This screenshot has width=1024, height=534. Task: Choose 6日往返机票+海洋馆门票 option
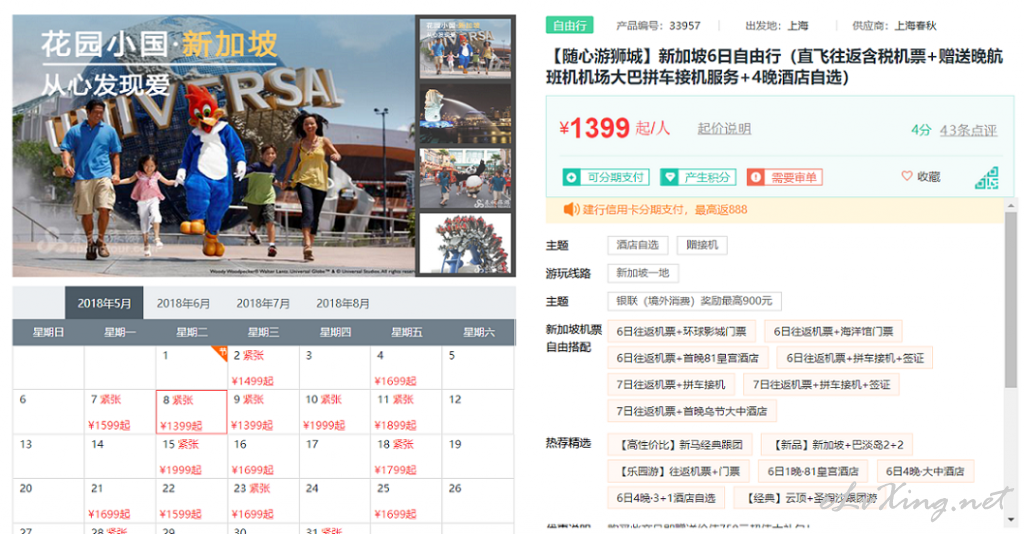833,332
